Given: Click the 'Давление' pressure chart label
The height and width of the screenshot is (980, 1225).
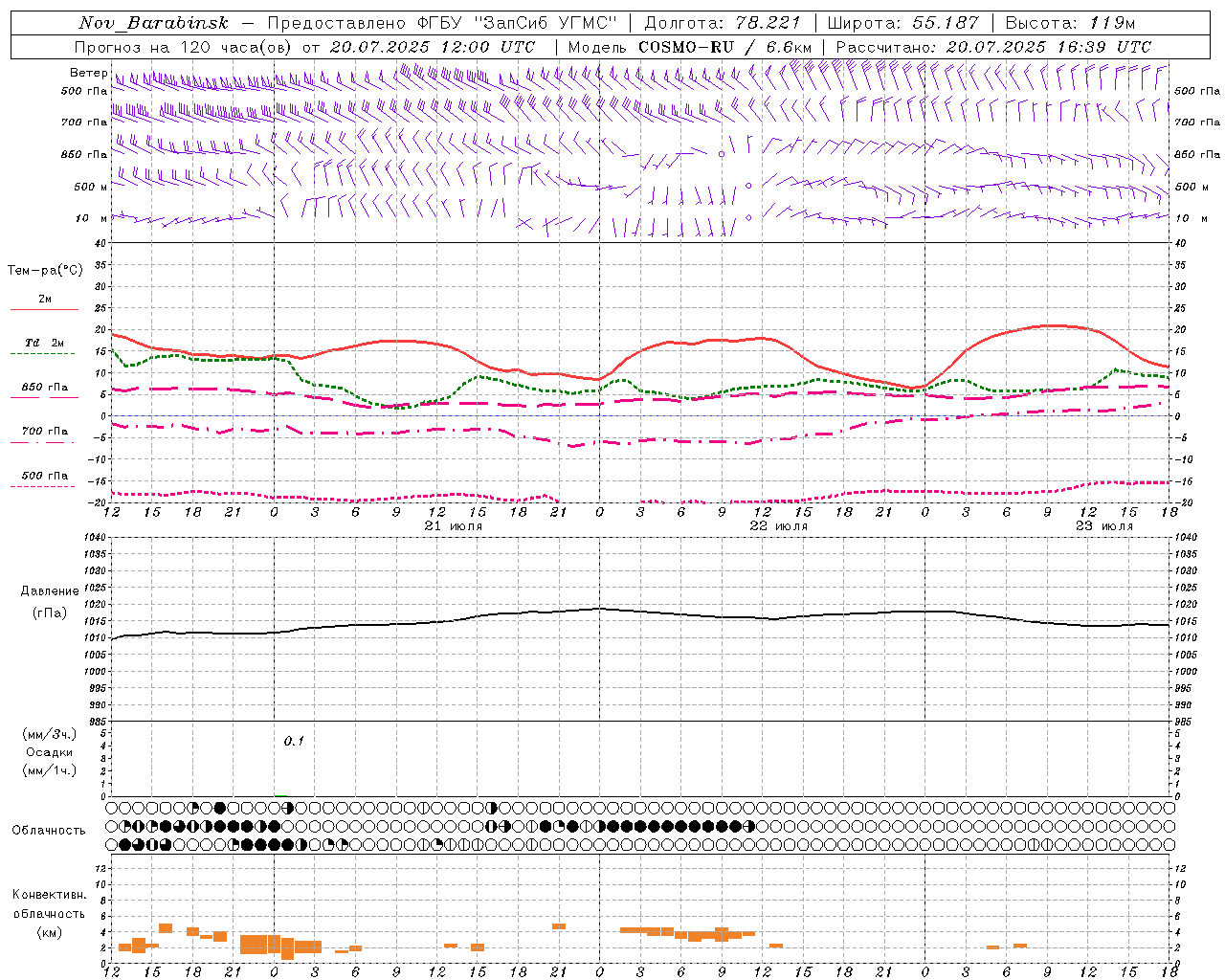Looking at the screenshot, I should coord(49,591).
